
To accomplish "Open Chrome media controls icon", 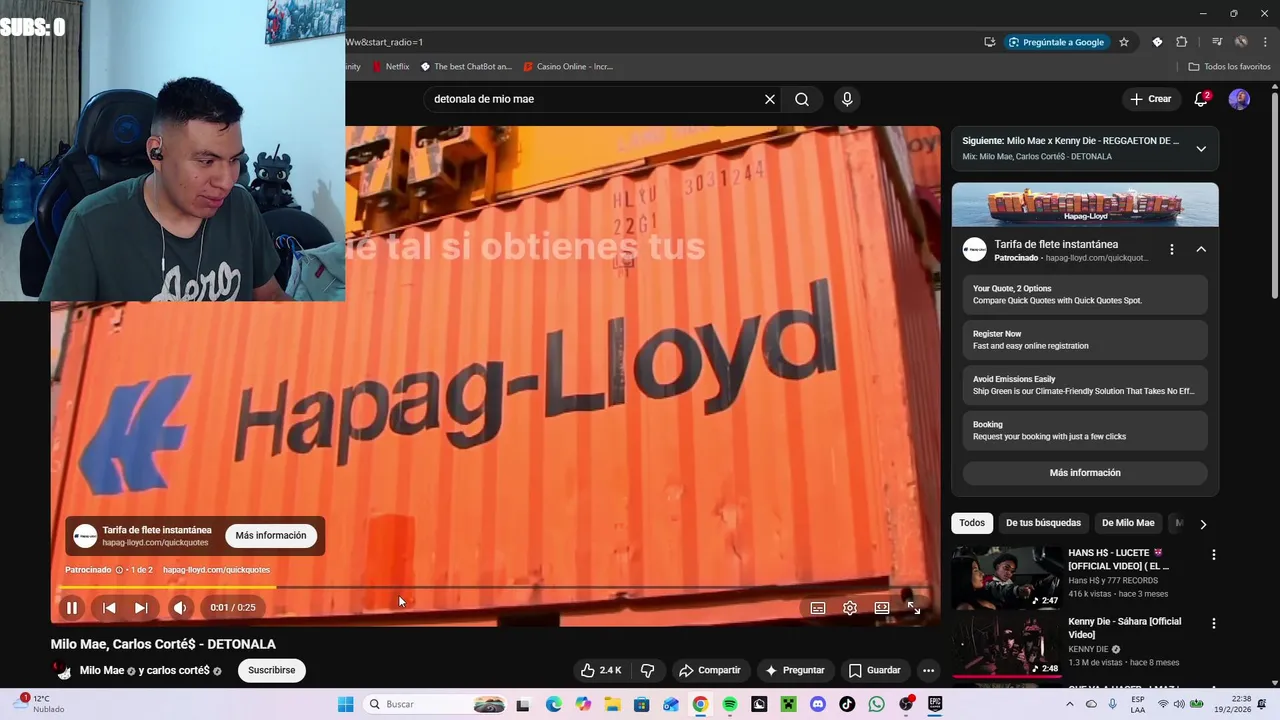I will click(1216, 42).
